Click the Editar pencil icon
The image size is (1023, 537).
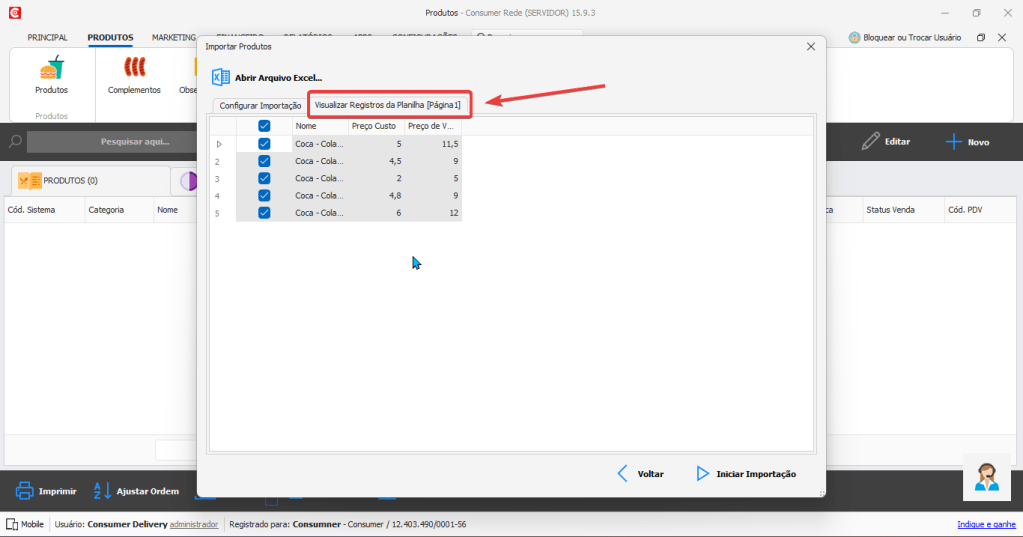(870, 142)
